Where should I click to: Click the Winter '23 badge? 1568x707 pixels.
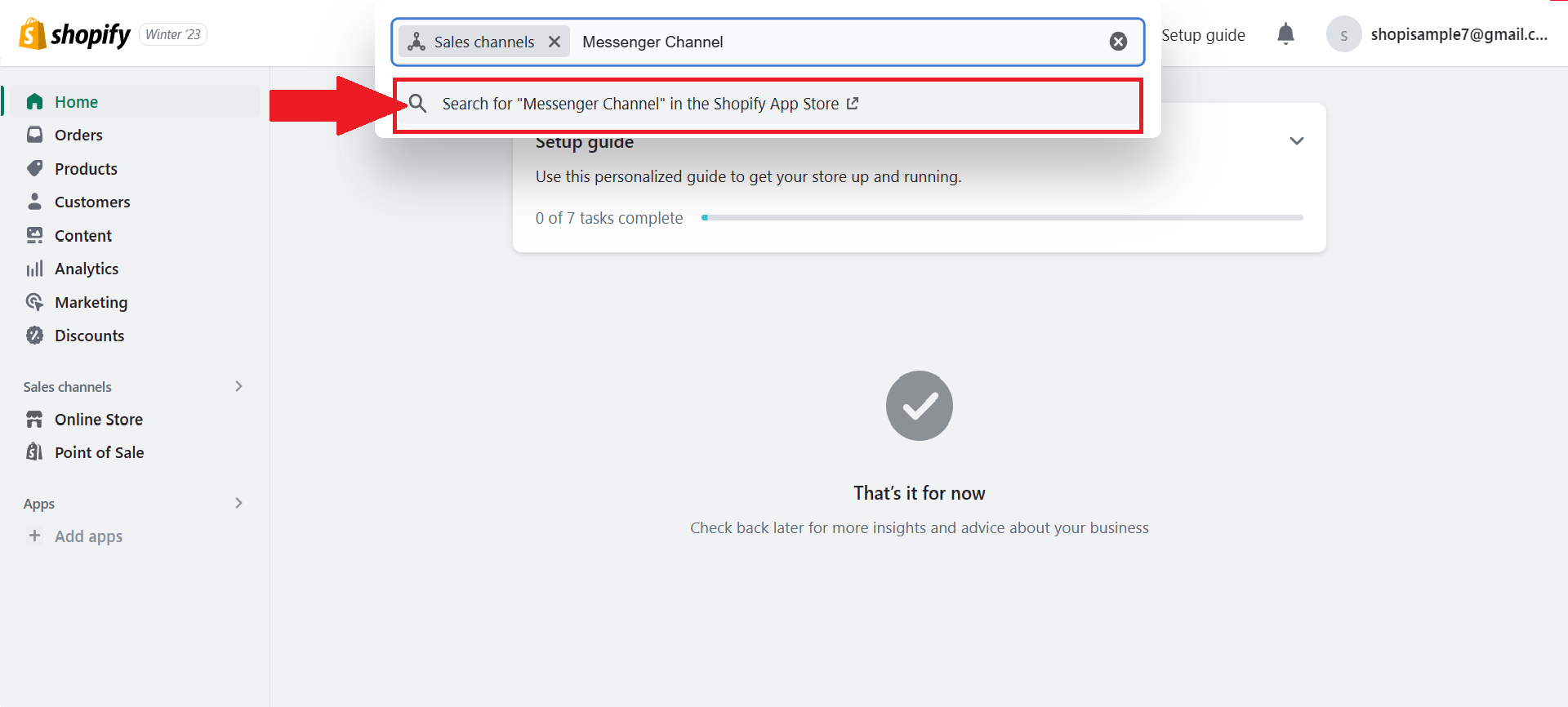pos(173,34)
